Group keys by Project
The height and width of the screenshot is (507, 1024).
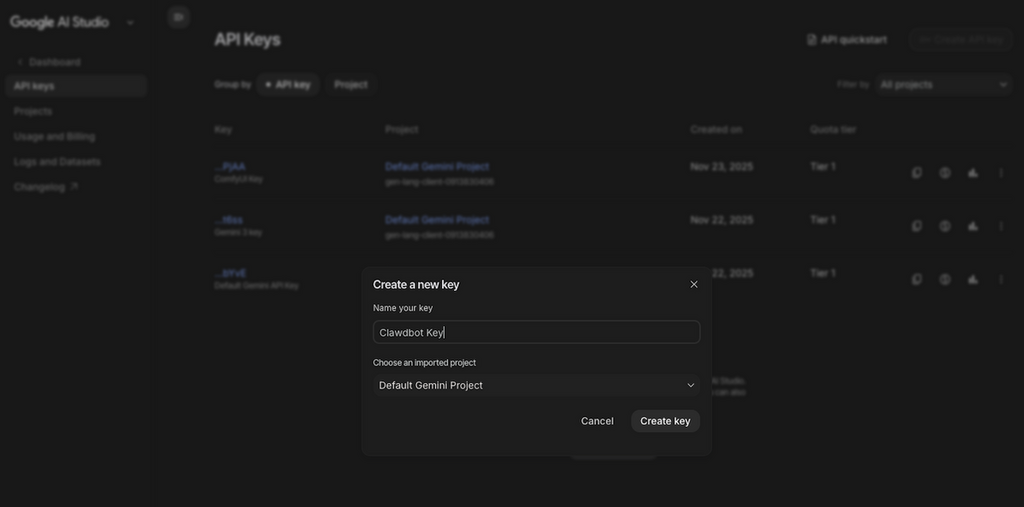pos(351,85)
